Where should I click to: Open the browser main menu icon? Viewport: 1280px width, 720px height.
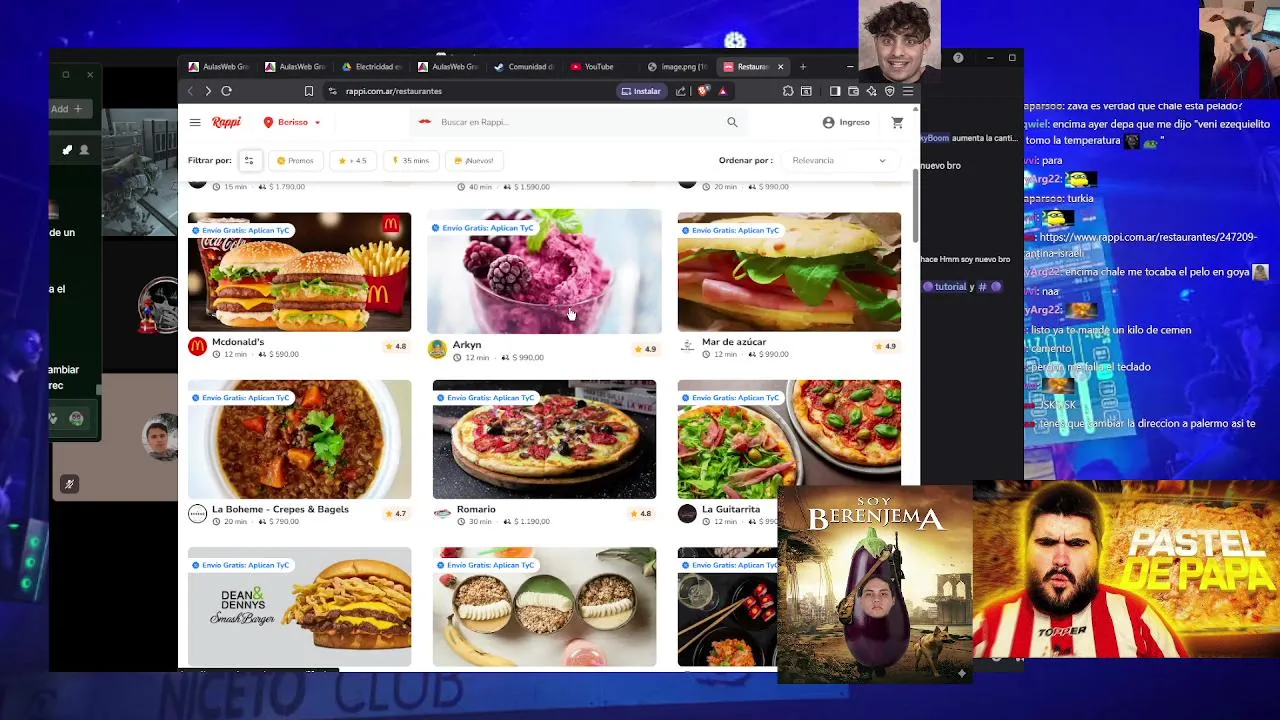907,91
